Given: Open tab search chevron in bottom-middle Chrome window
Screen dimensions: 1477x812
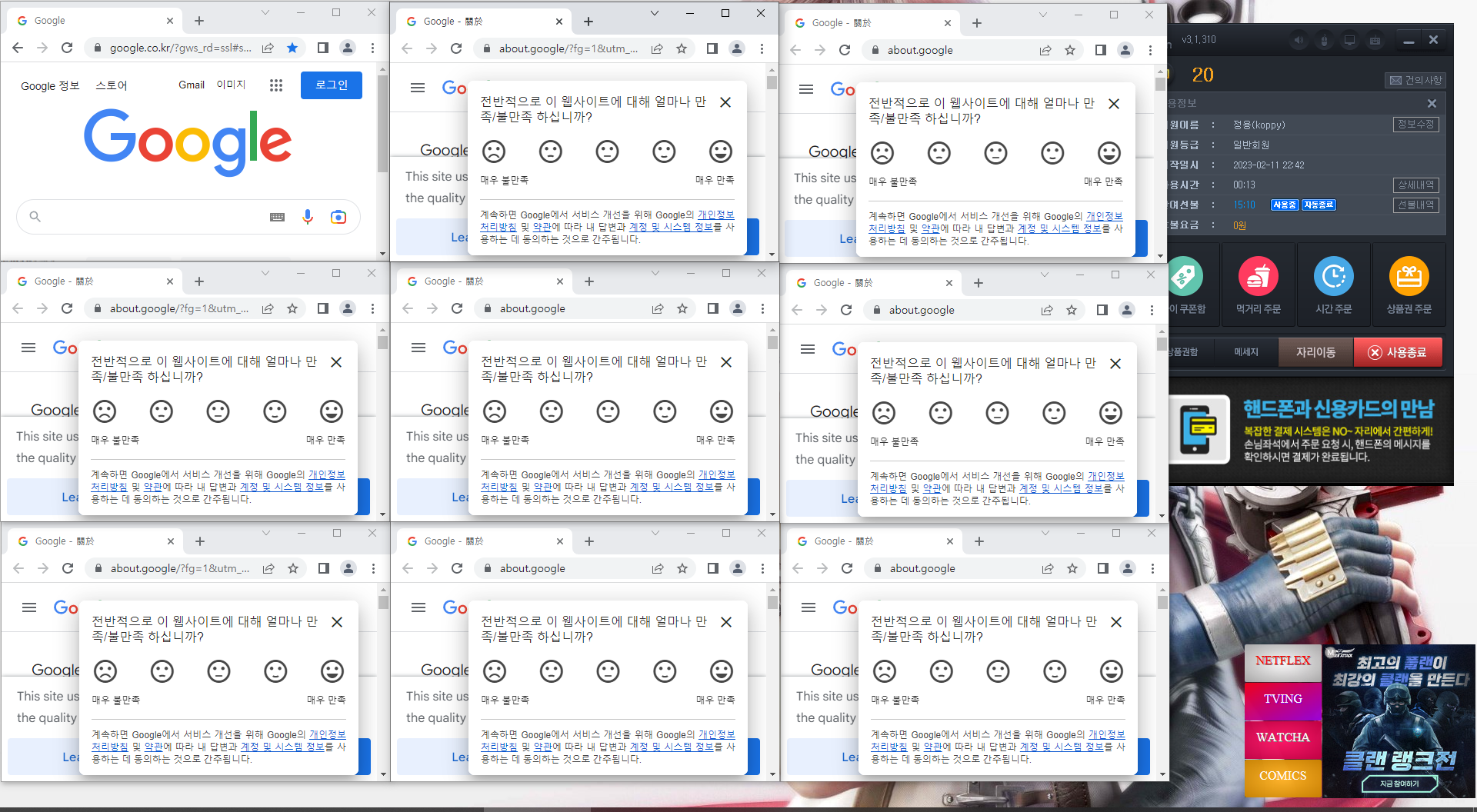Looking at the screenshot, I should (x=655, y=533).
